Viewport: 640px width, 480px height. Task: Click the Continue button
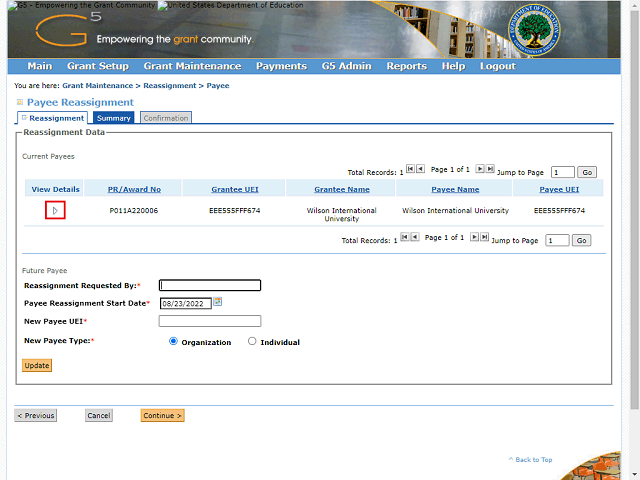[x=162, y=416]
